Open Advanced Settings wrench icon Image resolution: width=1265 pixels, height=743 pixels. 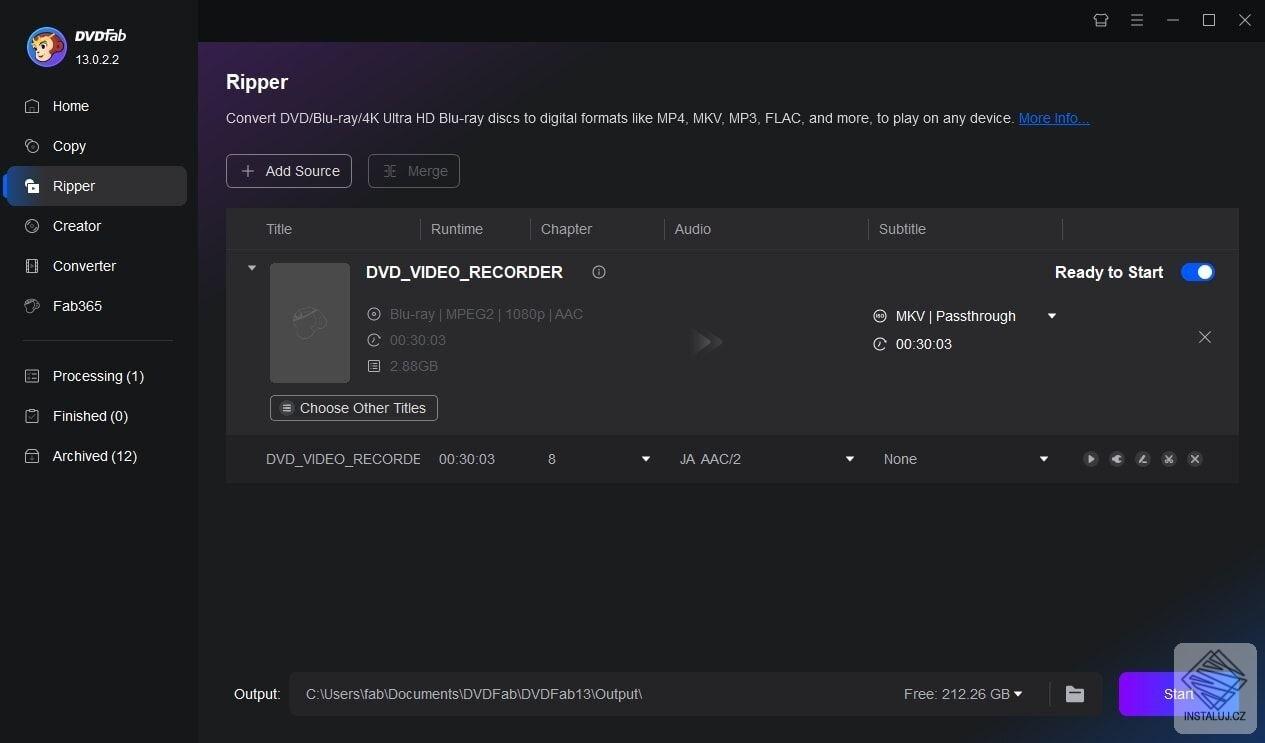point(1117,459)
